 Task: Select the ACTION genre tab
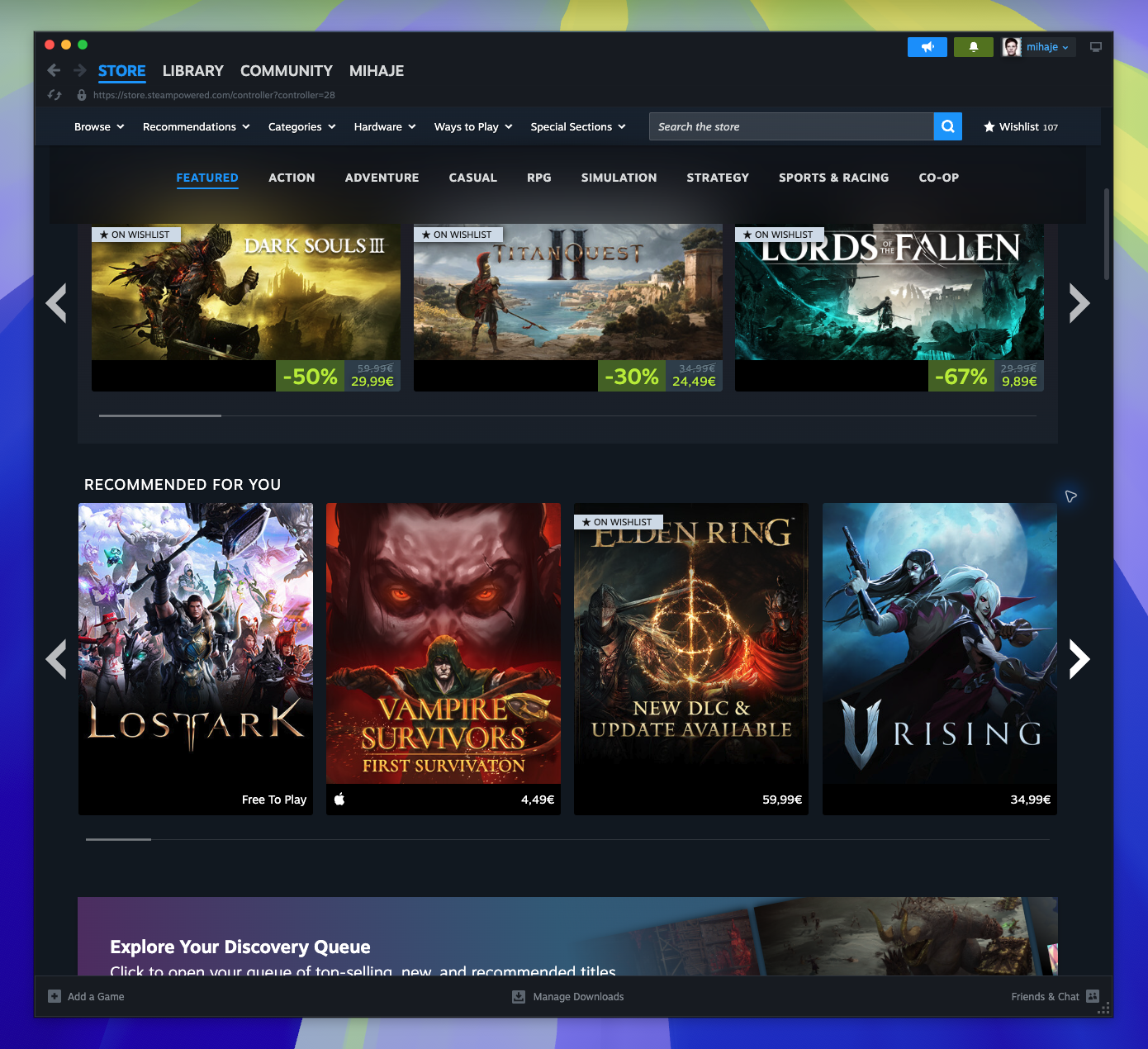click(x=292, y=178)
